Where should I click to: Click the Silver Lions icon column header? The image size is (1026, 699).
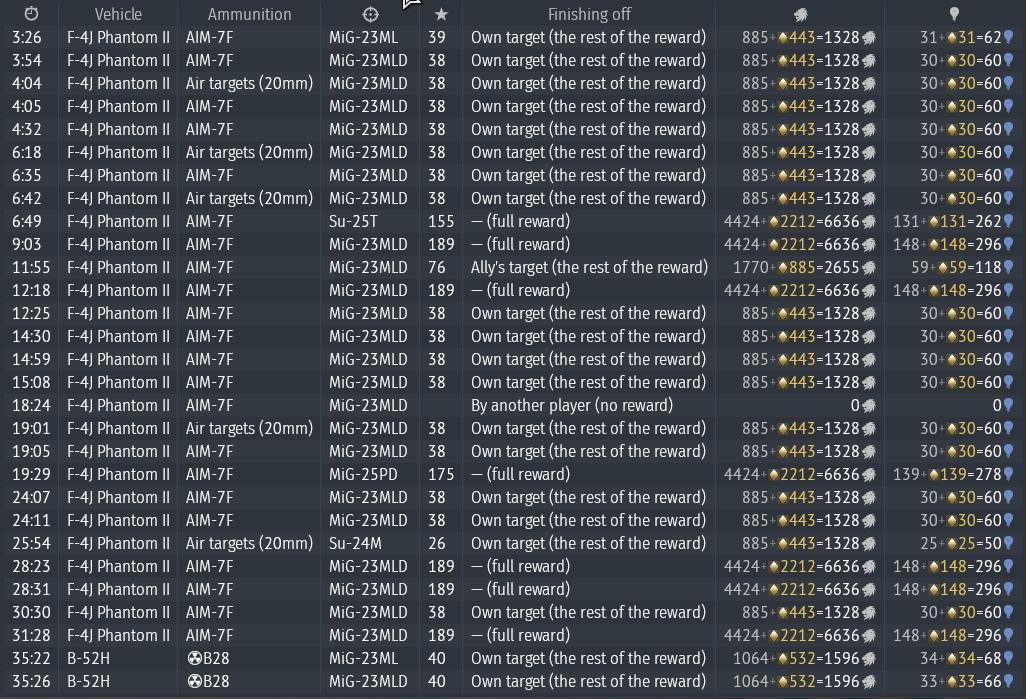pos(800,14)
